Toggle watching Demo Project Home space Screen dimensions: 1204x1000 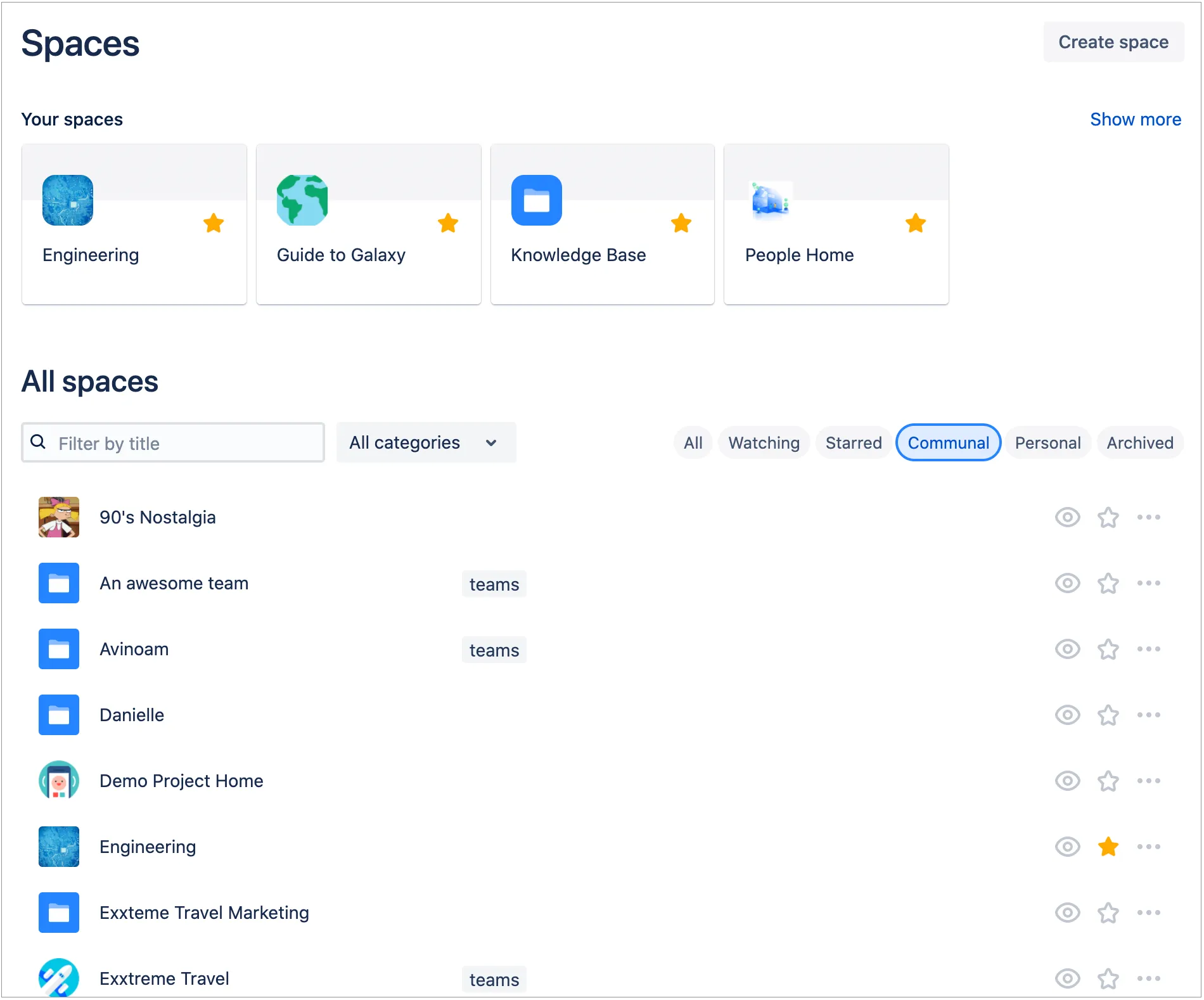pyautogui.click(x=1068, y=781)
